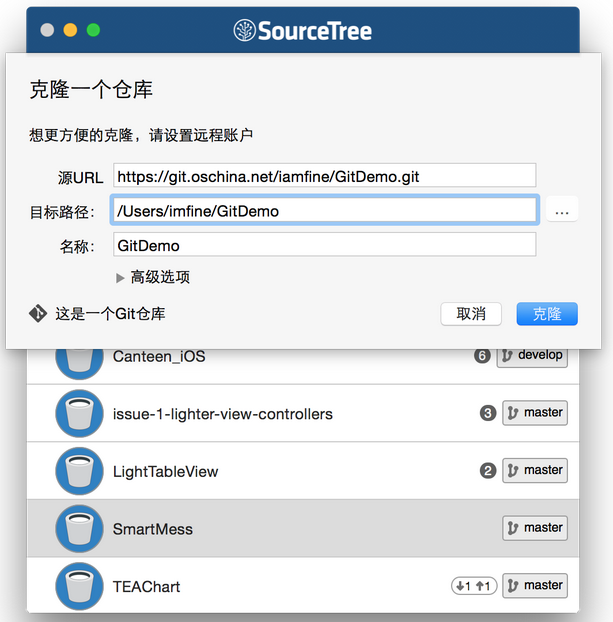The width and height of the screenshot is (613, 622).
Task: Click the 源URL input field
Action: pyautogui.click(x=324, y=176)
